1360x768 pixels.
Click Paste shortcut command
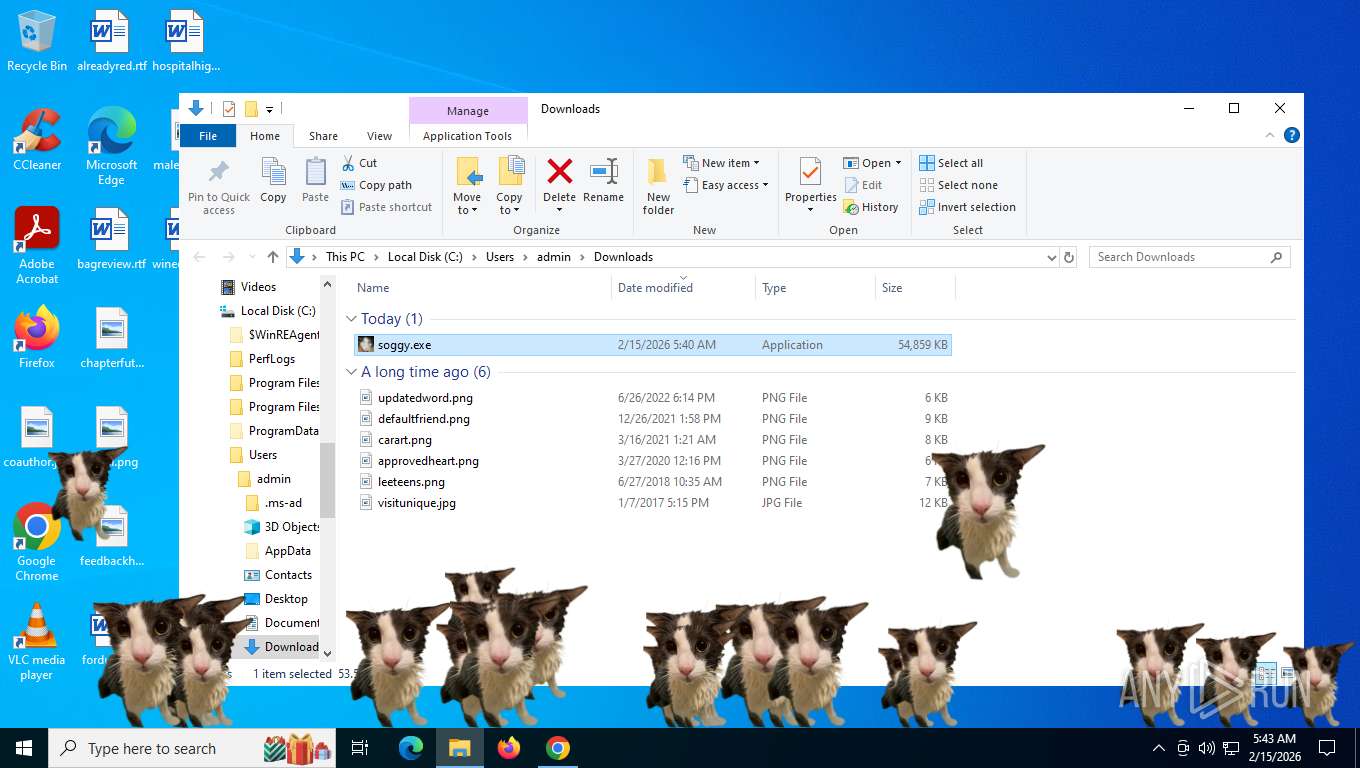[386, 207]
